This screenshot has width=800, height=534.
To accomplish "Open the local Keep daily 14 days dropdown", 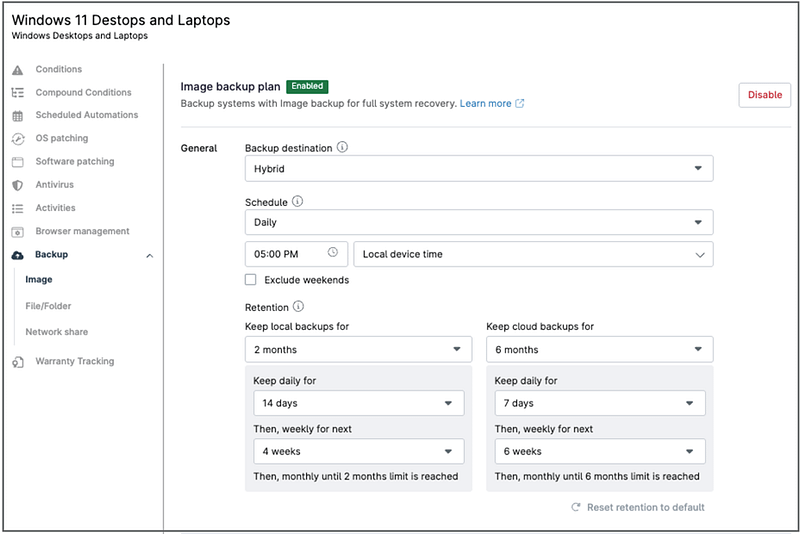I will coord(359,403).
